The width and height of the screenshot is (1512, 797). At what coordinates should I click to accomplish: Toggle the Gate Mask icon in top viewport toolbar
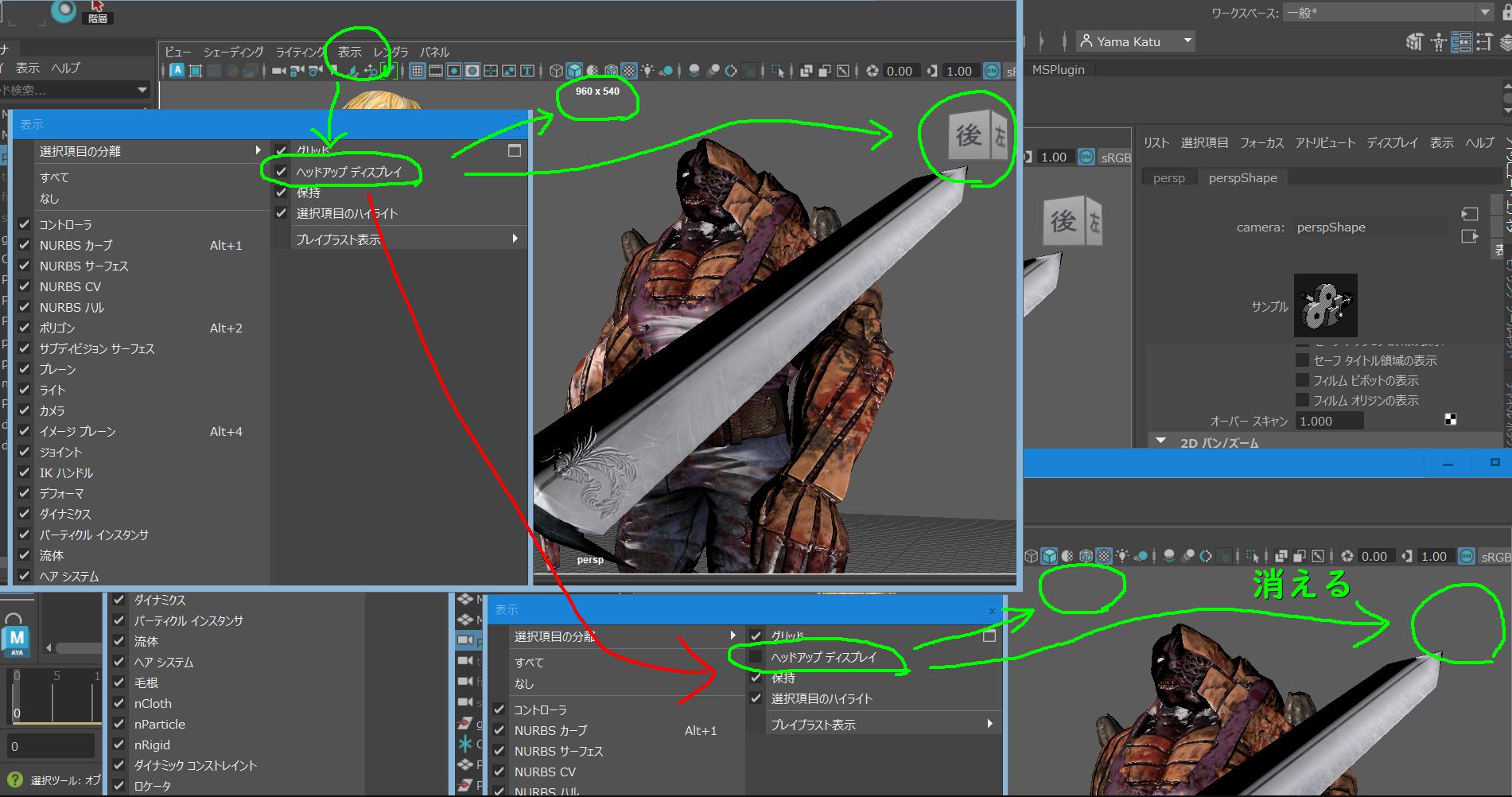click(472, 71)
